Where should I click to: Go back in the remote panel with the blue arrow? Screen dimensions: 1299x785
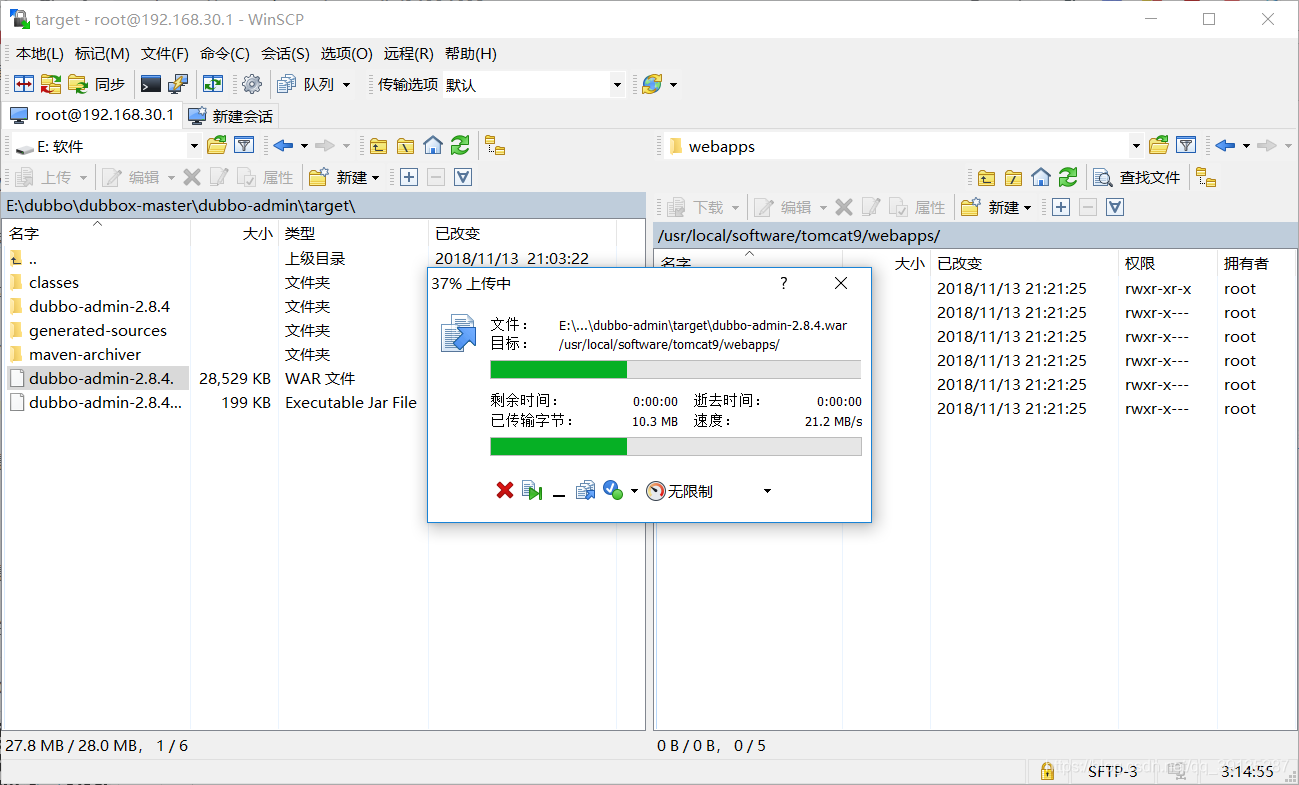tap(1225, 146)
